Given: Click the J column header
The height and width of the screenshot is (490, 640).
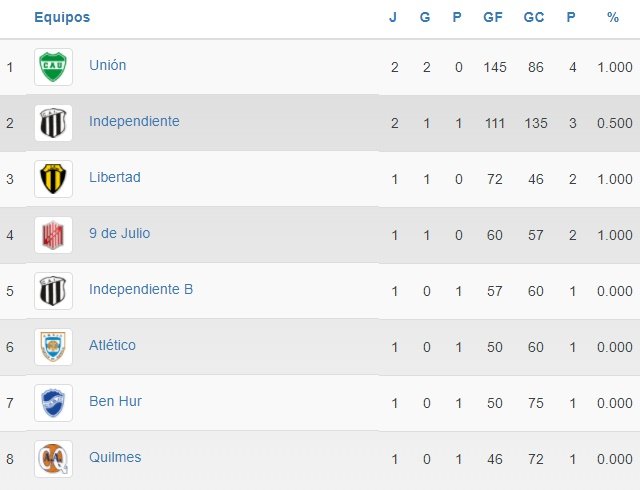Looking at the screenshot, I should pos(393,17).
